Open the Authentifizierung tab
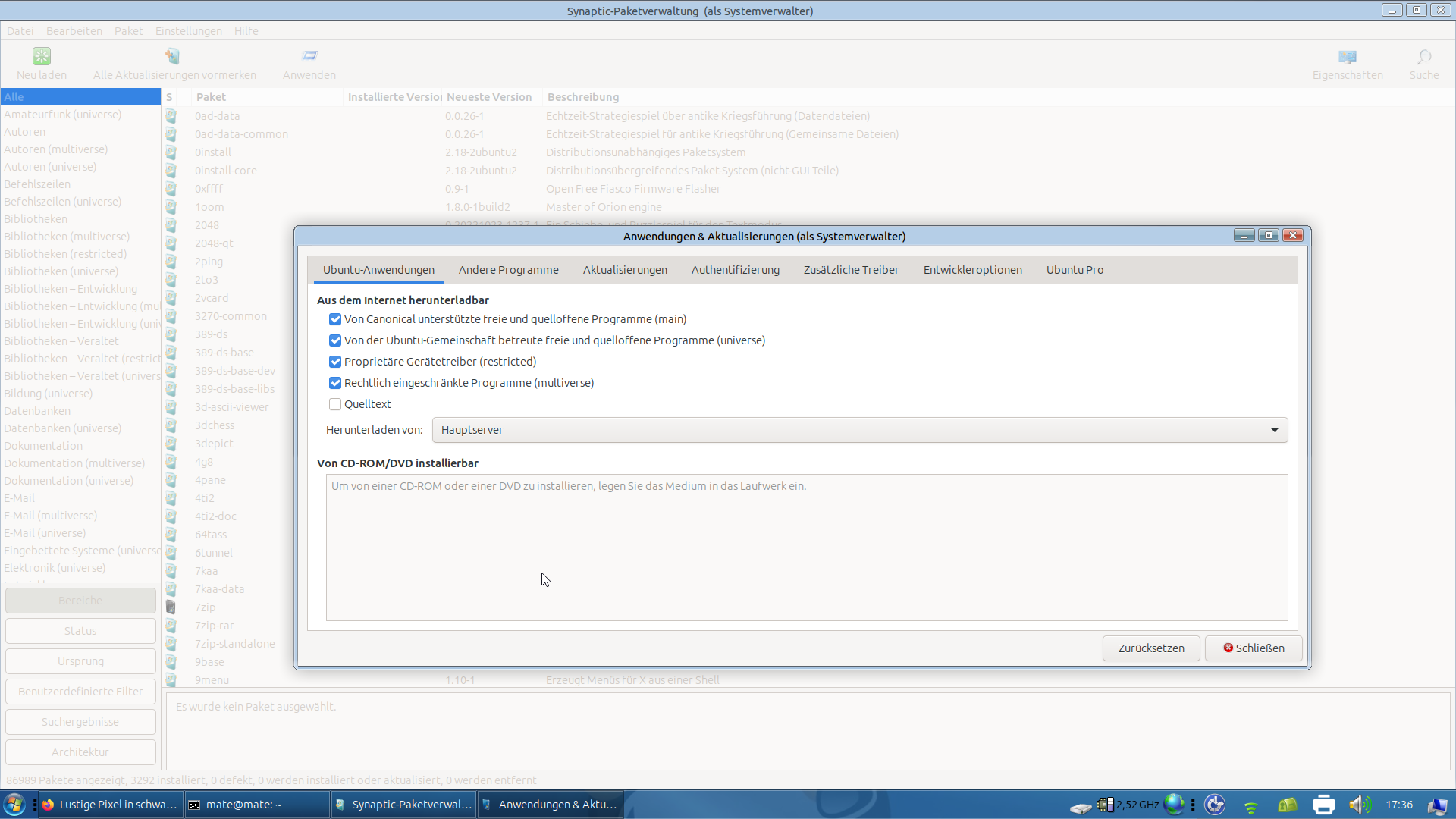This screenshot has width=1456, height=819. tap(735, 270)
